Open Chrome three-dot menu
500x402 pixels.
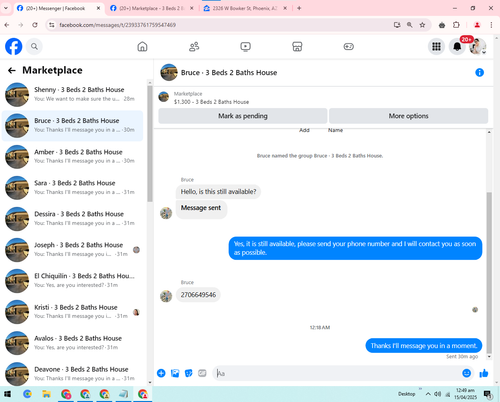click(x=491, y=25)
